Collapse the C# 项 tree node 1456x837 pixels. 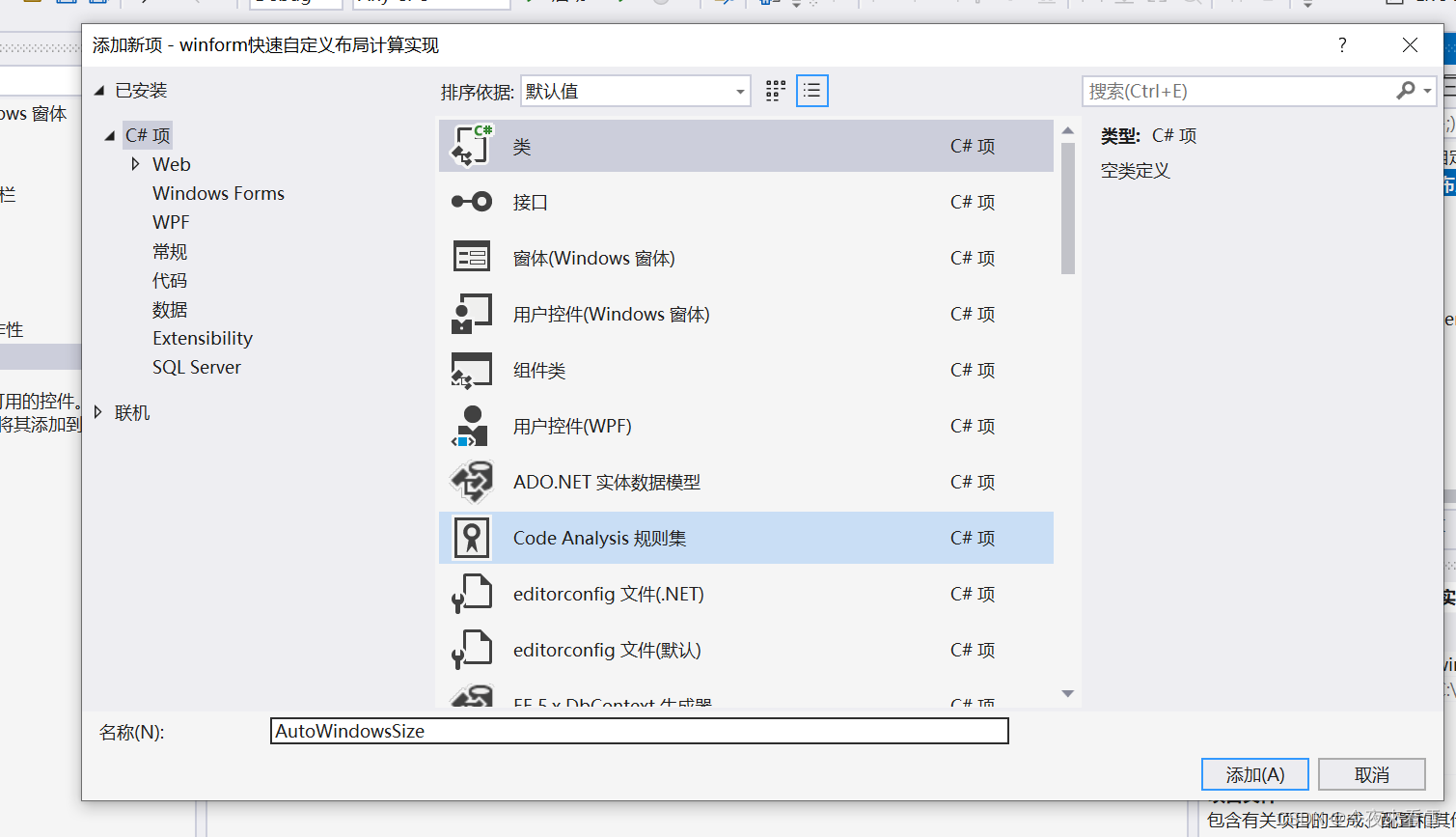tap(110, 136)
